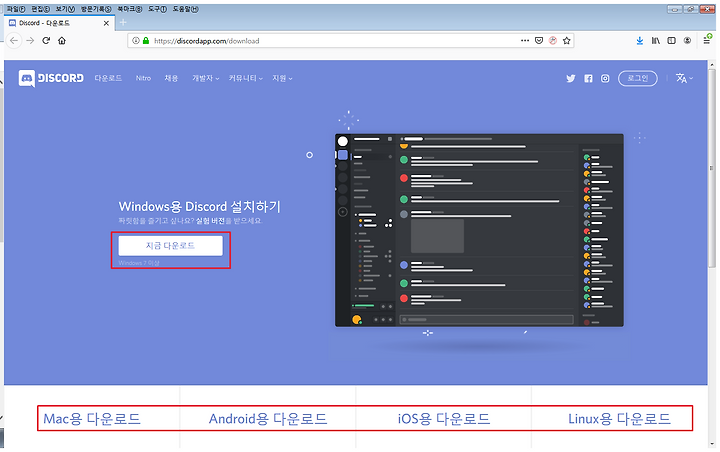Go to the browser home icon

pyautogui.click(x=62, y=40)
